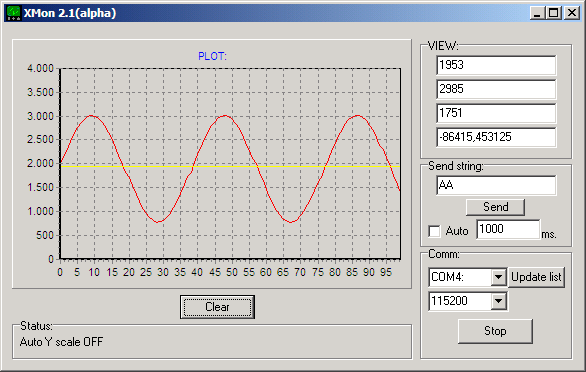The image size is (586, 372).
Task: Select the first VIEW field showing 1953
Action: tap(496, 65)
